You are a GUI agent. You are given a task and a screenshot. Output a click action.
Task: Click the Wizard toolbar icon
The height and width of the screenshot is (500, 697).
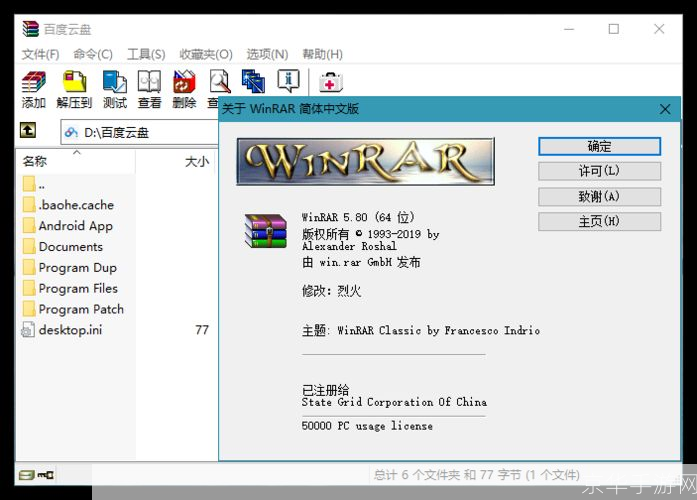(x=253, y=81)
